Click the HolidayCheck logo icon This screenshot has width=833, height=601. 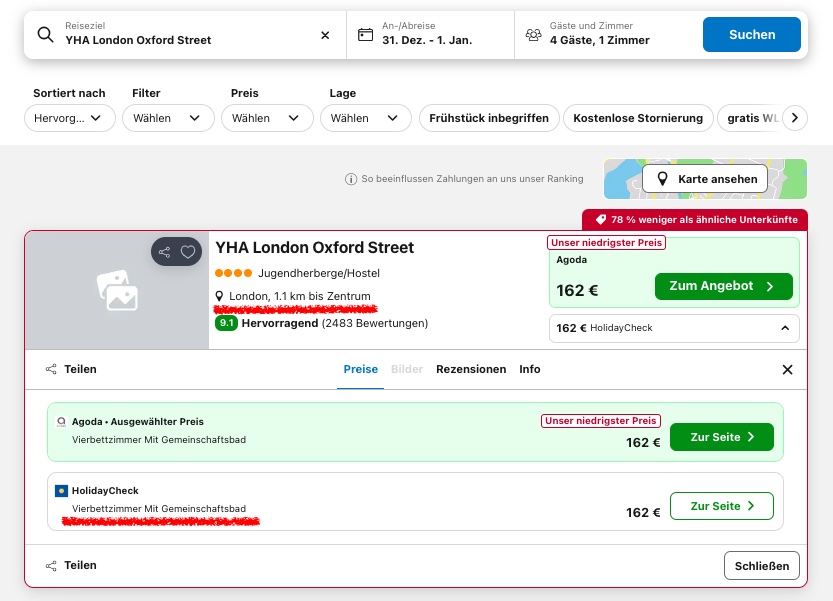pyautogui.click(x=61, y=490)
